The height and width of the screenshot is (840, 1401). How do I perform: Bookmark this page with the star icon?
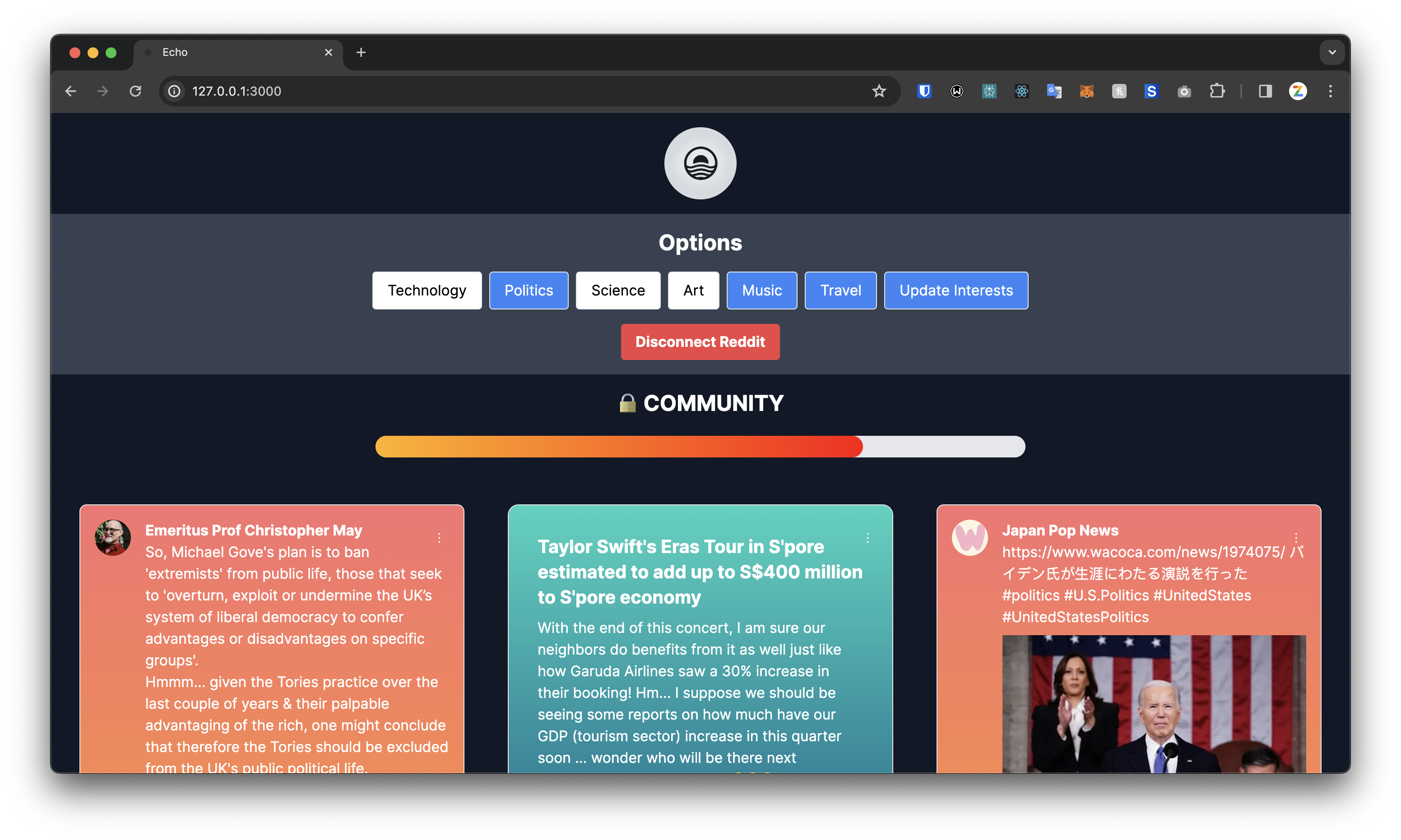click(879, 91)
